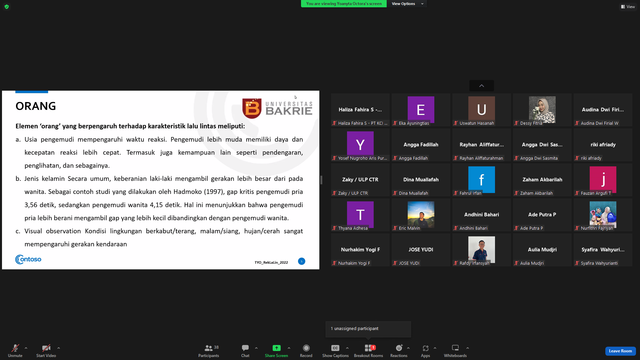The image size is (640, 360).
Task: Select Dina Muallafah participant tile
Action: [421, 180]
